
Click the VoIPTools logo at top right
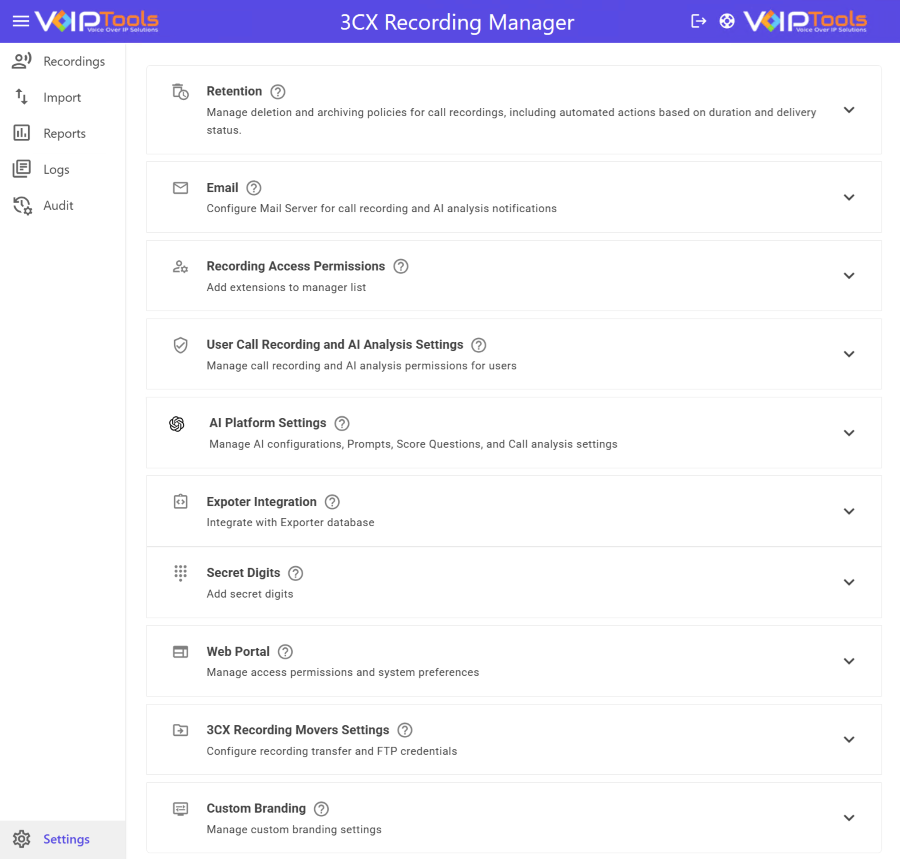click(x=805, y=21)
